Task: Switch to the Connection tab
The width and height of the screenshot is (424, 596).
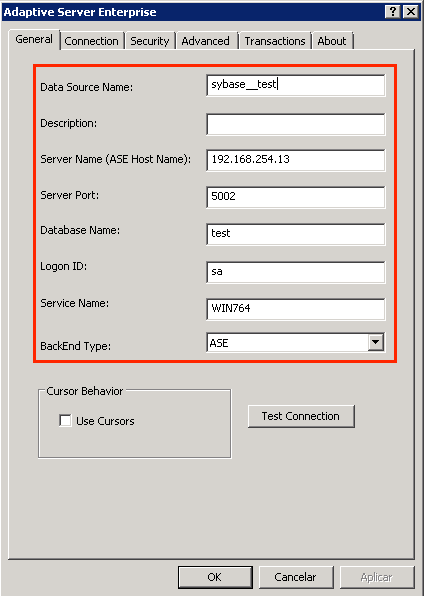Action: 92,41
